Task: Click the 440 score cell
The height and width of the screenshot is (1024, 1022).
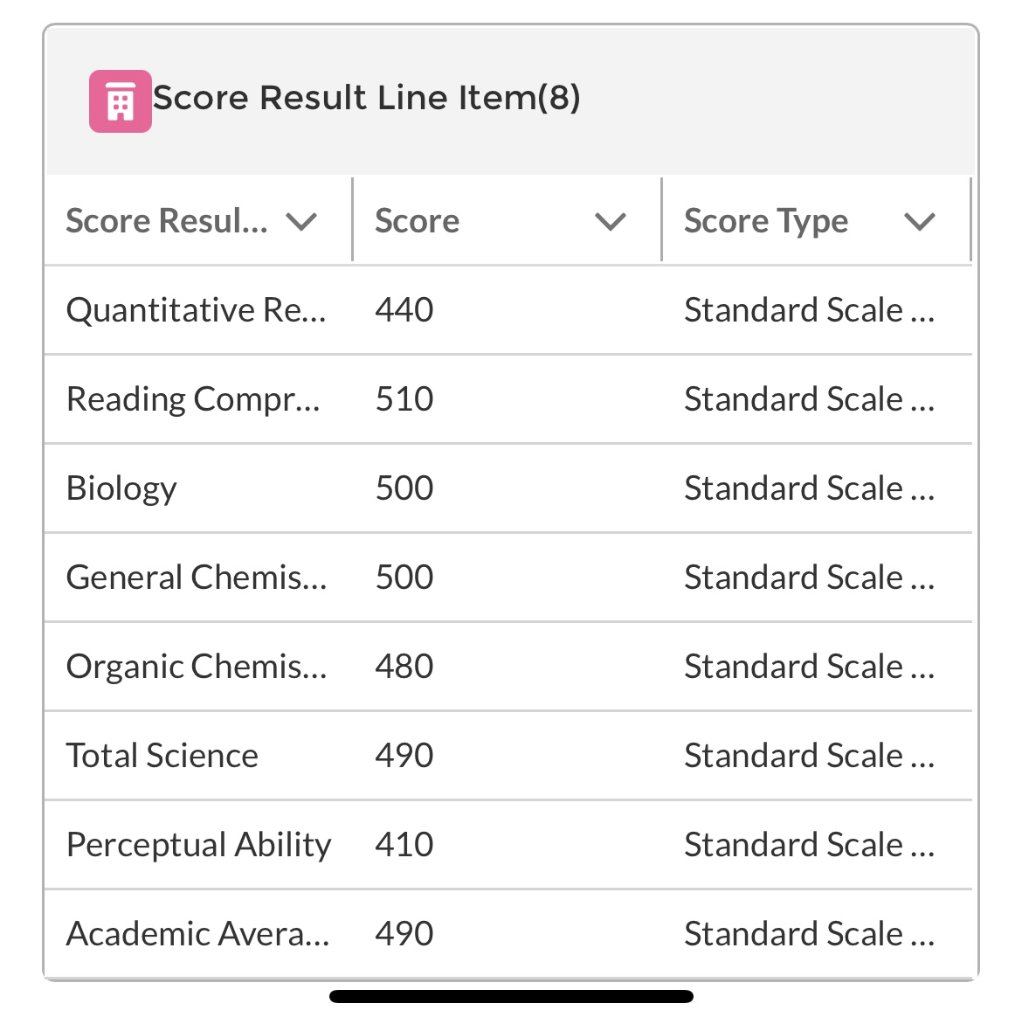Action: (404, 310)
